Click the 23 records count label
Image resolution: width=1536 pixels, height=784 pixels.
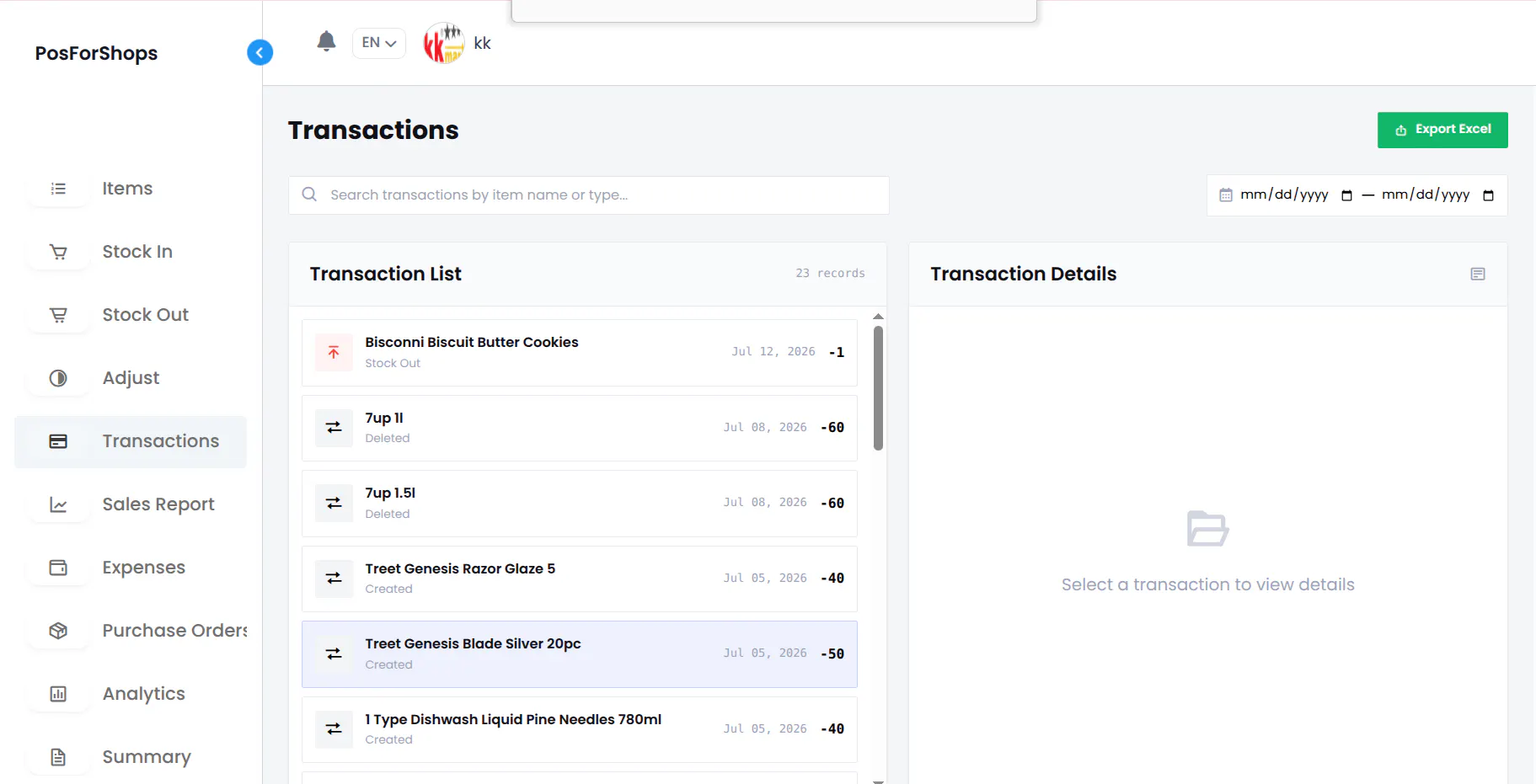pos(830,274)
